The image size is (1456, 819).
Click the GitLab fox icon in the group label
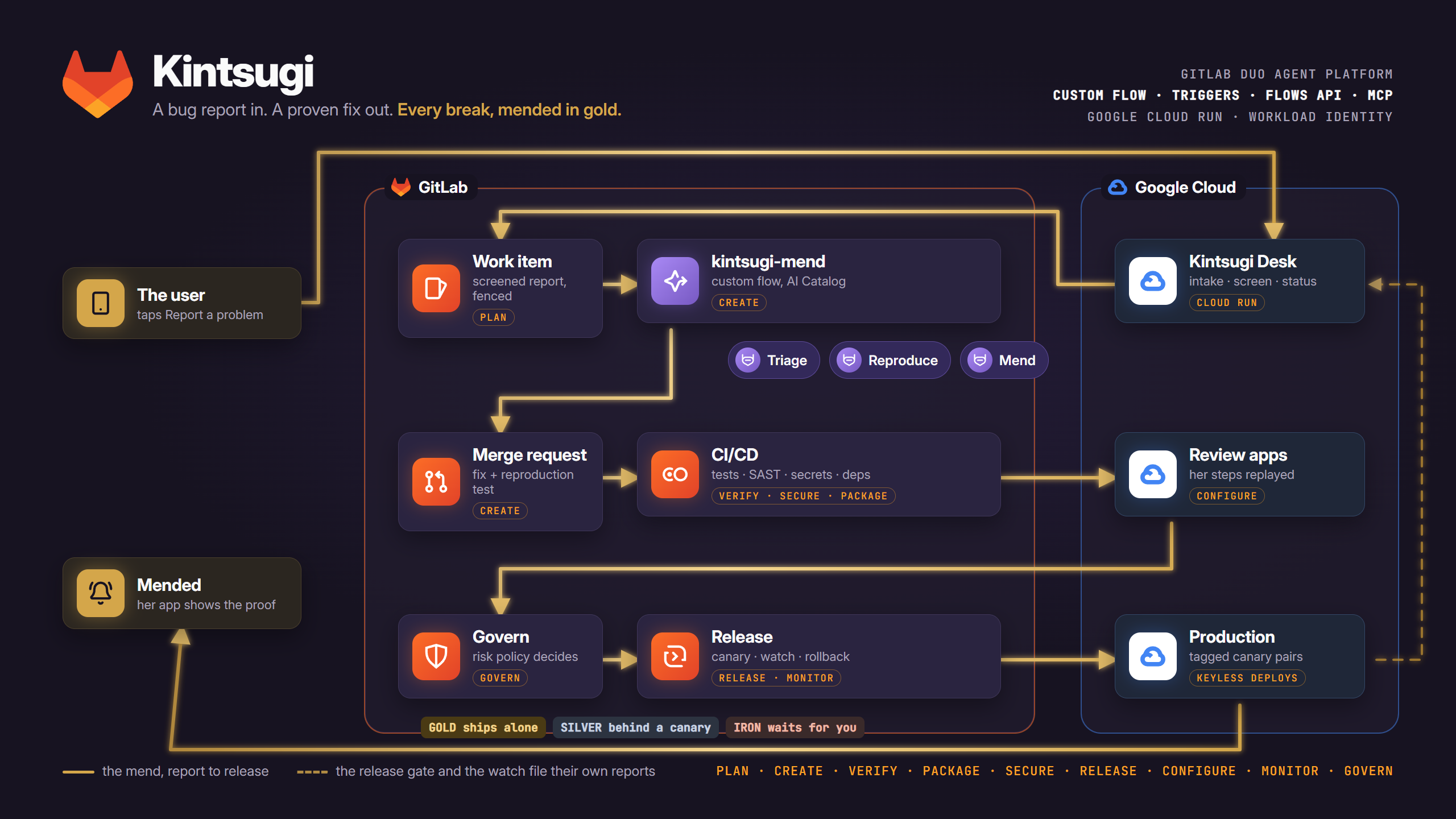[x=401, y=187]
